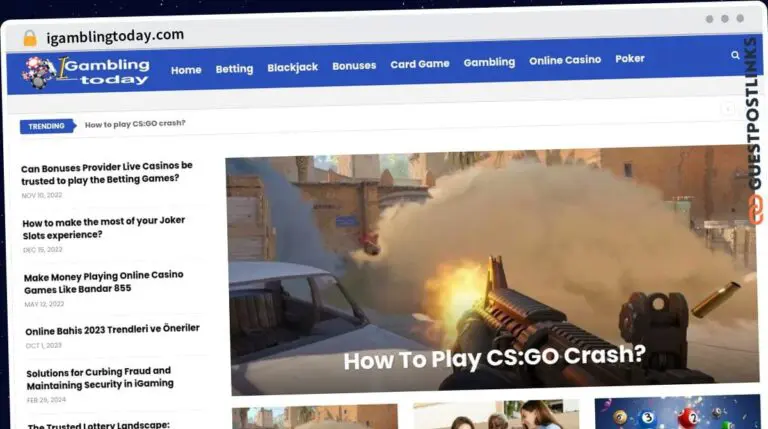The height and width of the screenshot is (429, 768).
Task: Navigate to the Gambling category
Action: (x=489, y=62)
